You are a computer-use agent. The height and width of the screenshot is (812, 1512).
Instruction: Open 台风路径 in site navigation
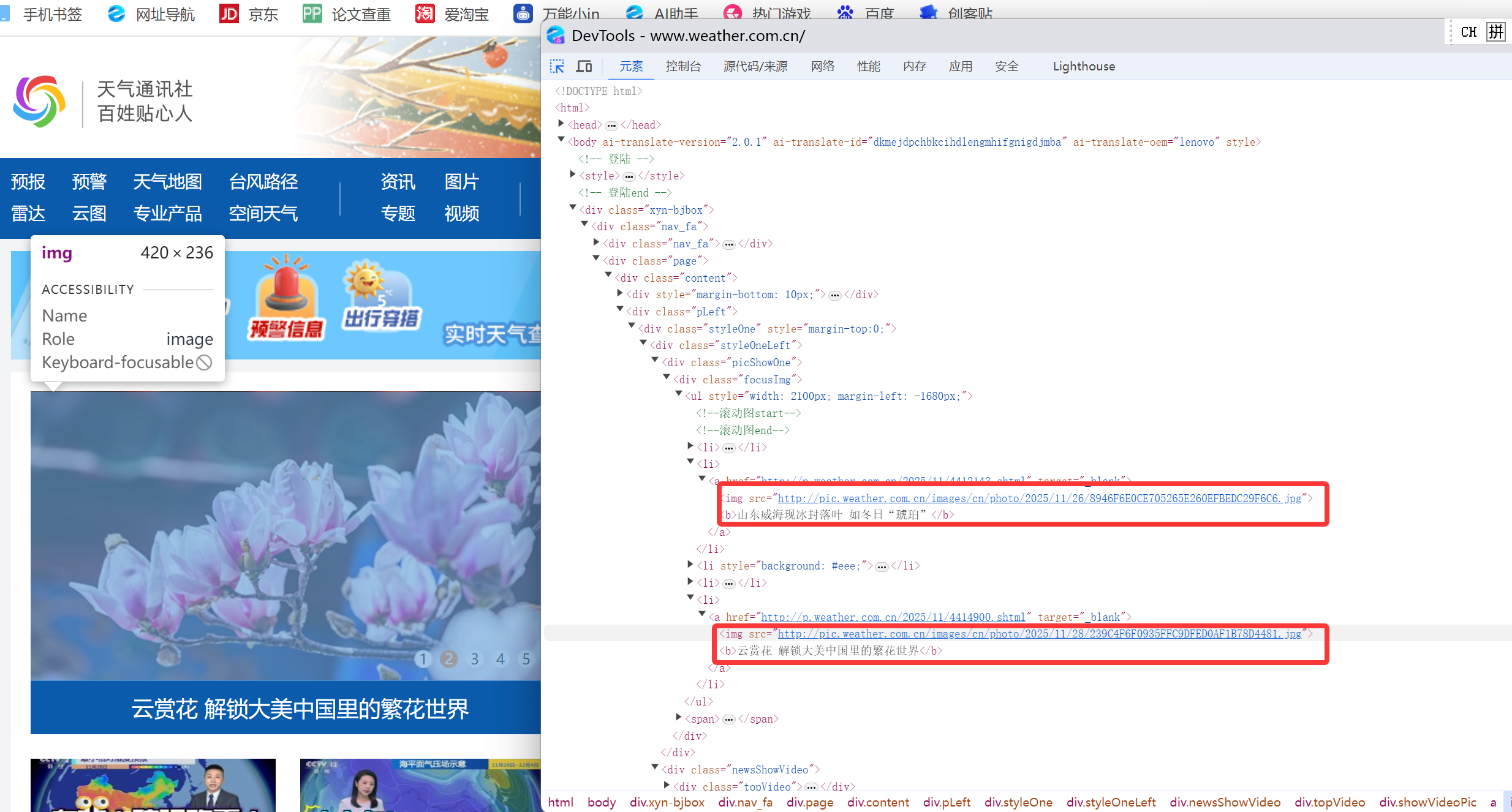263,181
